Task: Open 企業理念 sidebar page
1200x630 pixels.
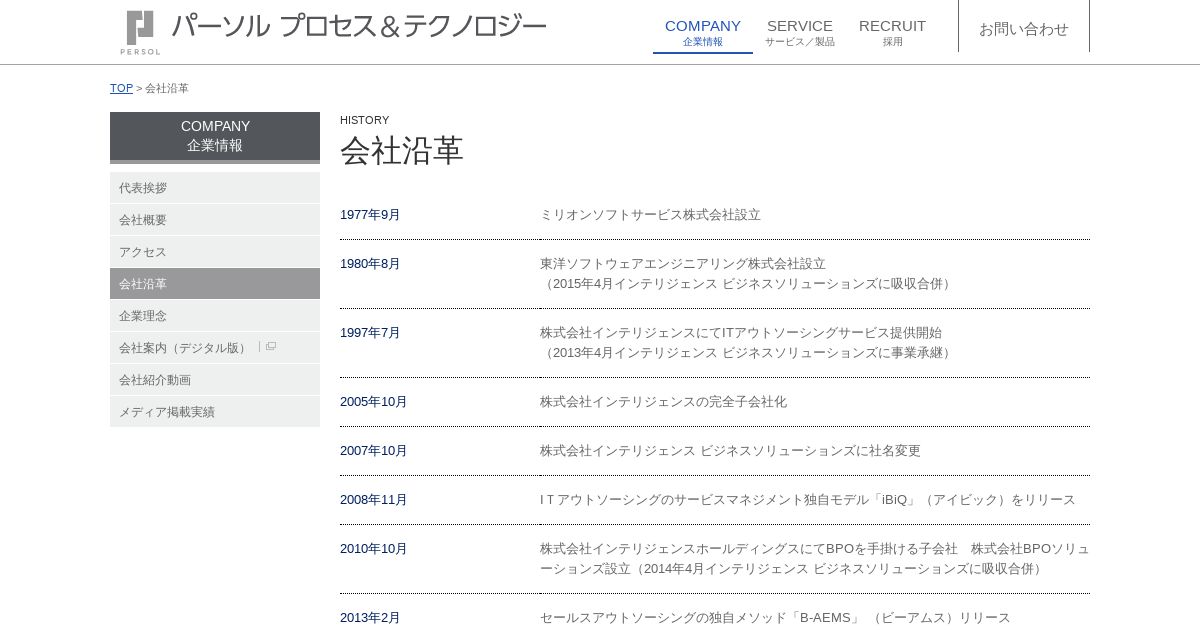Action: 215,316
